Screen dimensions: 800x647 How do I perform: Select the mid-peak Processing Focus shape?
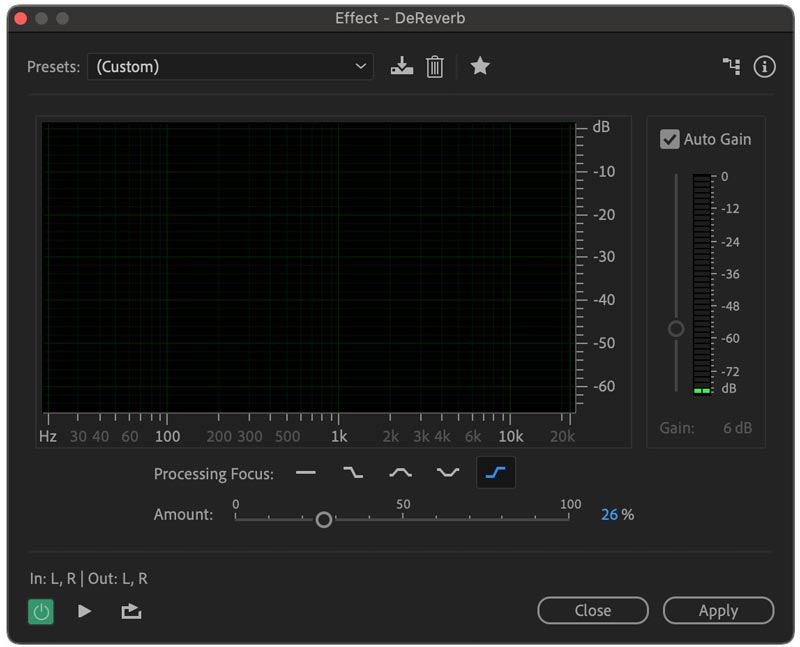(x=401, y=473)
